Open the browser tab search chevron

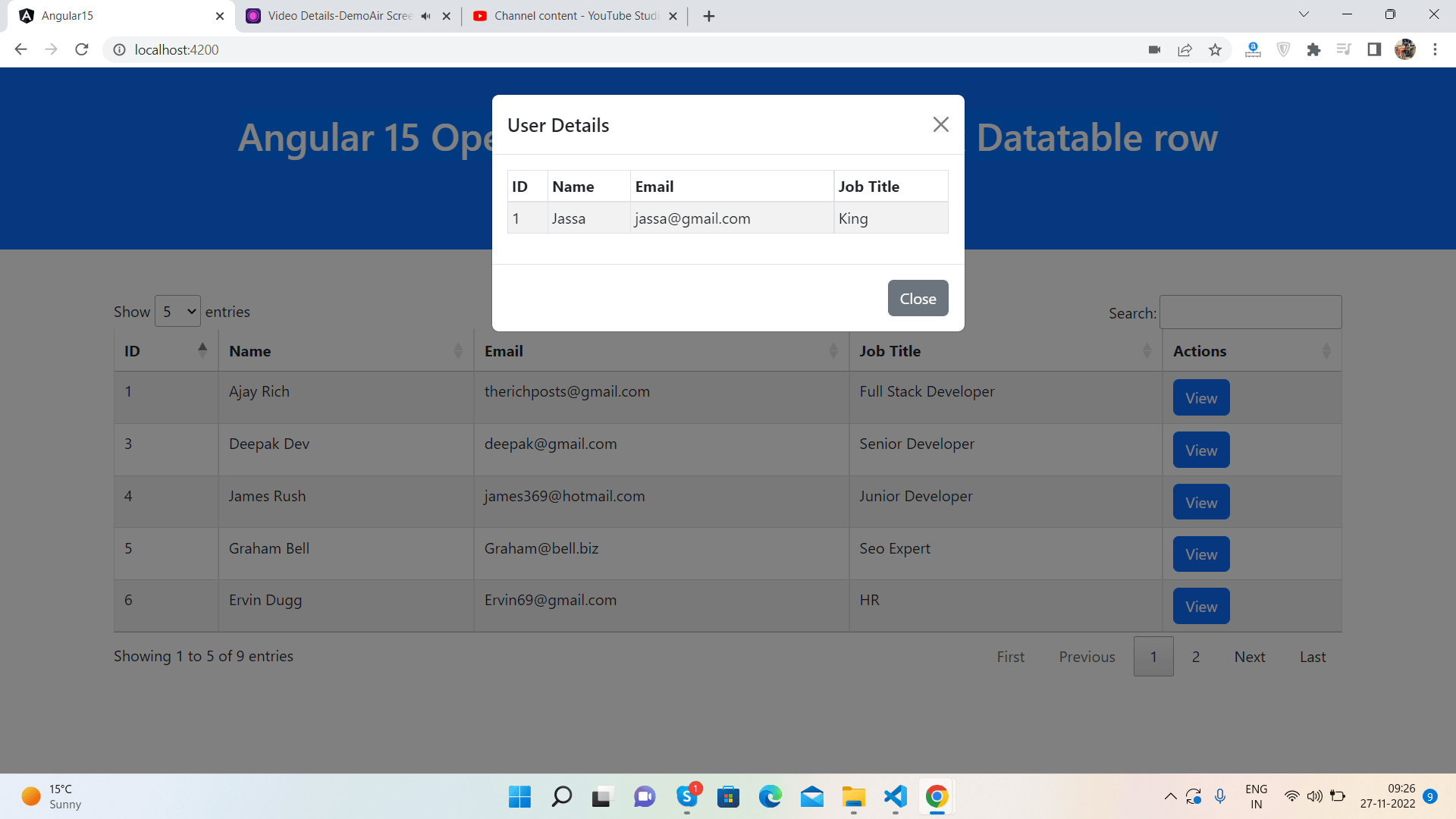[1304, 14]
